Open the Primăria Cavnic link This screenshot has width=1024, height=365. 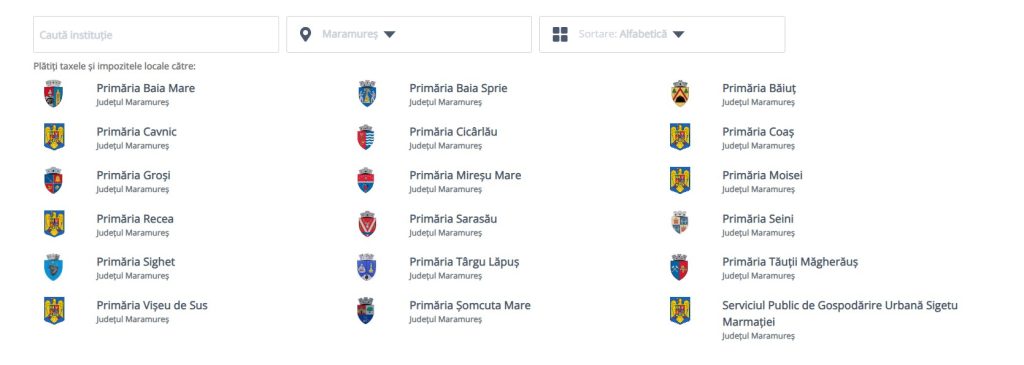(136, 132)
